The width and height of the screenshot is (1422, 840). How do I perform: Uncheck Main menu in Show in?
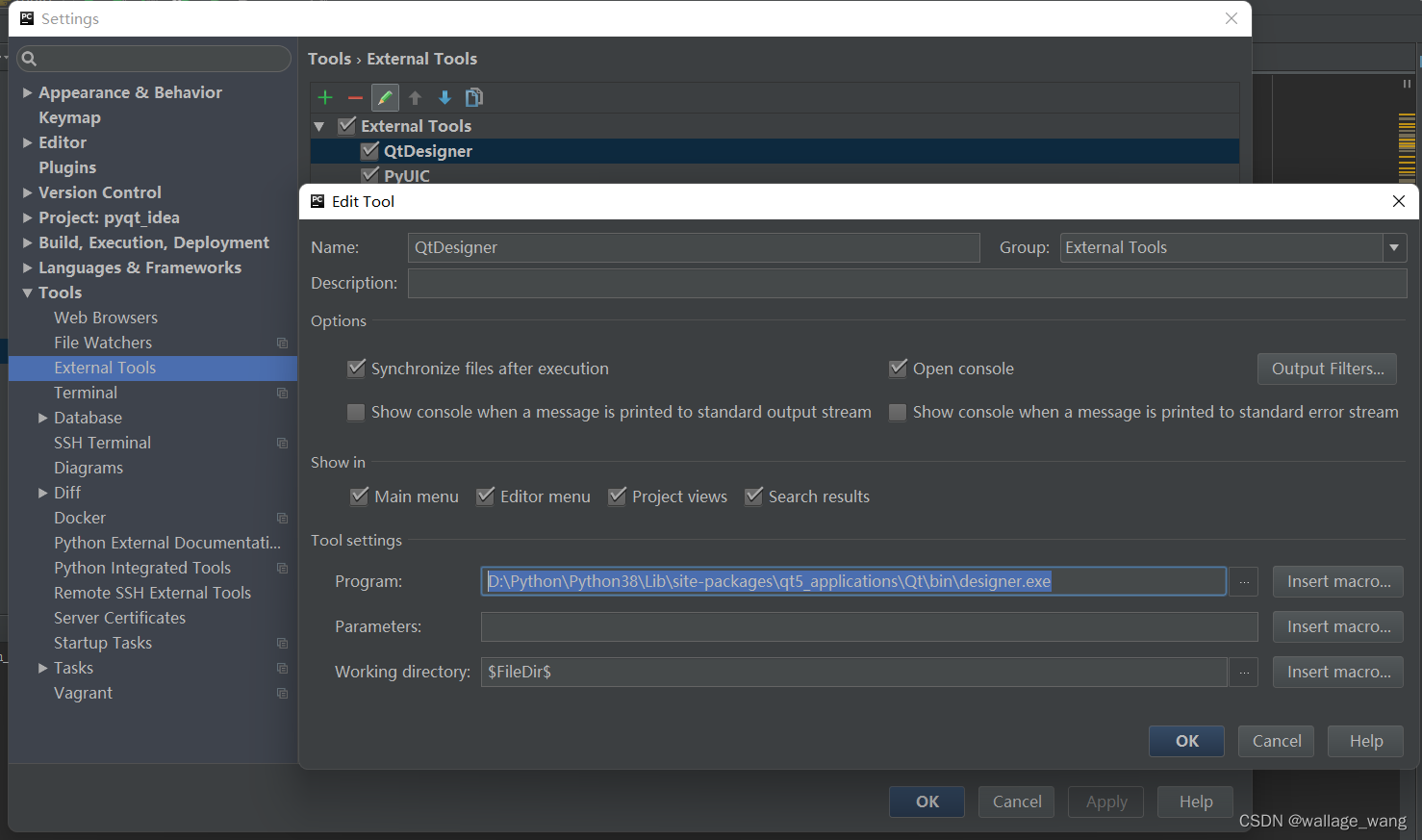[x=360, y=496]
